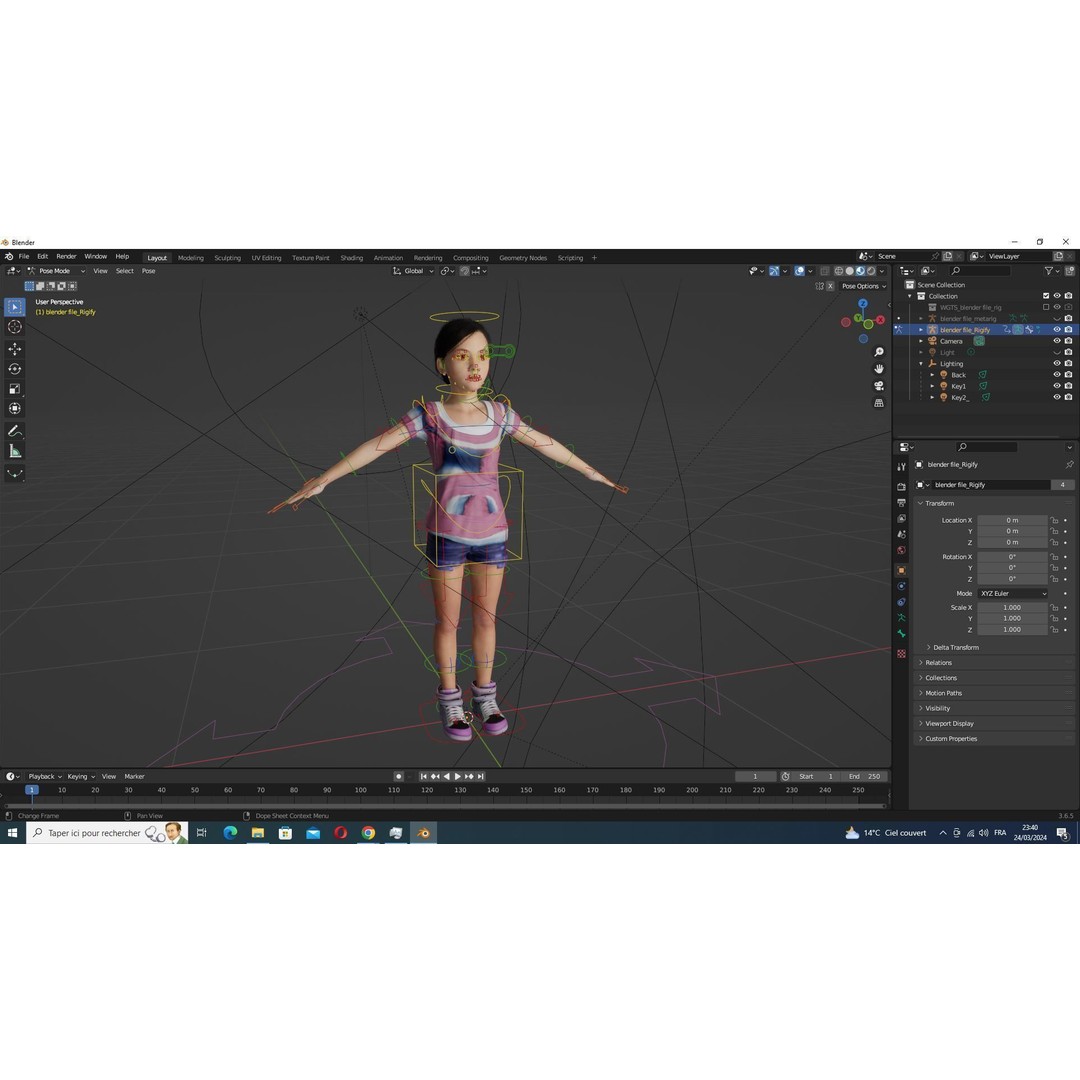The image size is (1080, 1080).
Task: Open Output properties tab
Action: point(901,503)
